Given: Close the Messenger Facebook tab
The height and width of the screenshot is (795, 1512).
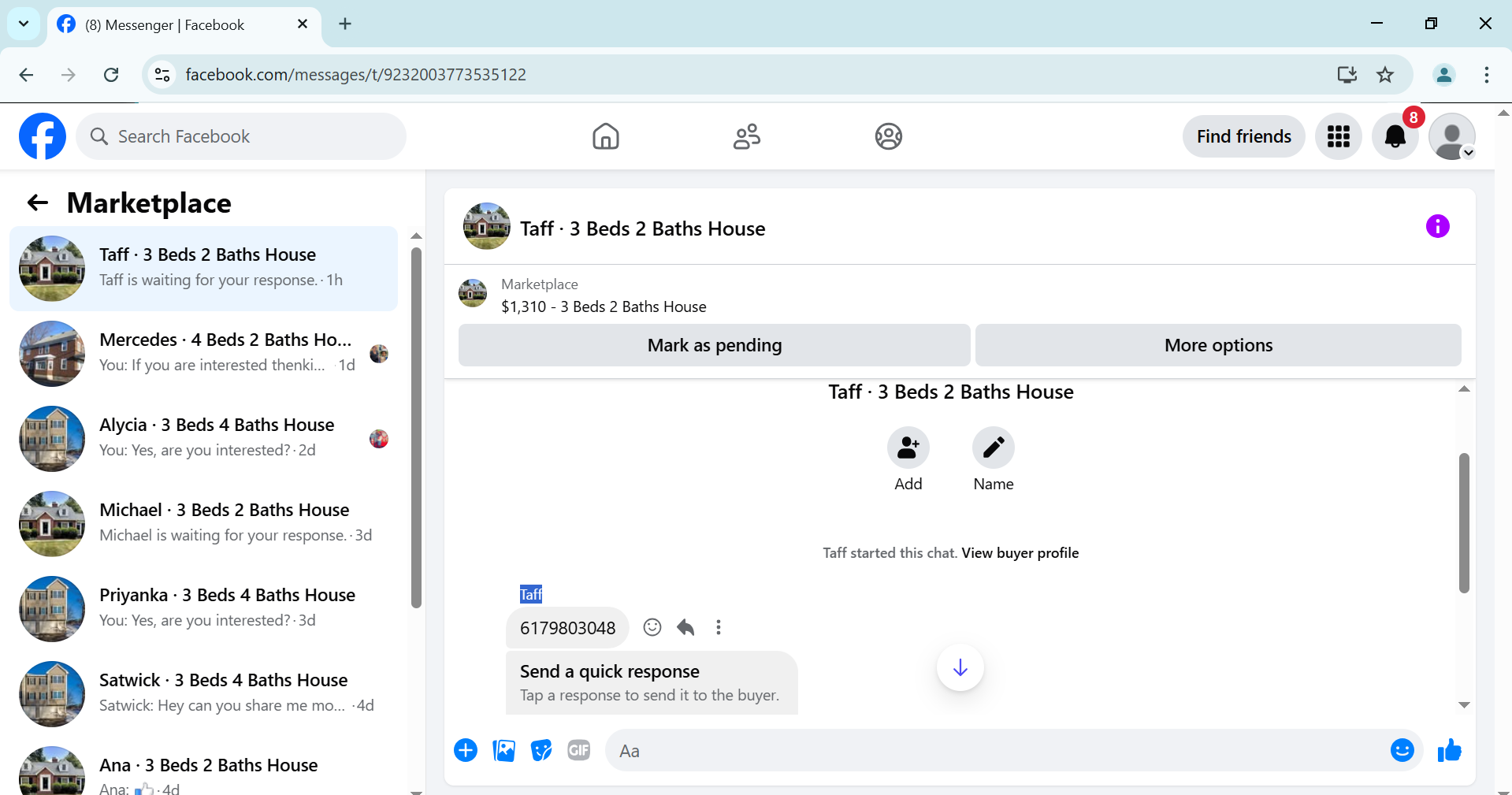Looking at the screenshot, I should point(302,24).
